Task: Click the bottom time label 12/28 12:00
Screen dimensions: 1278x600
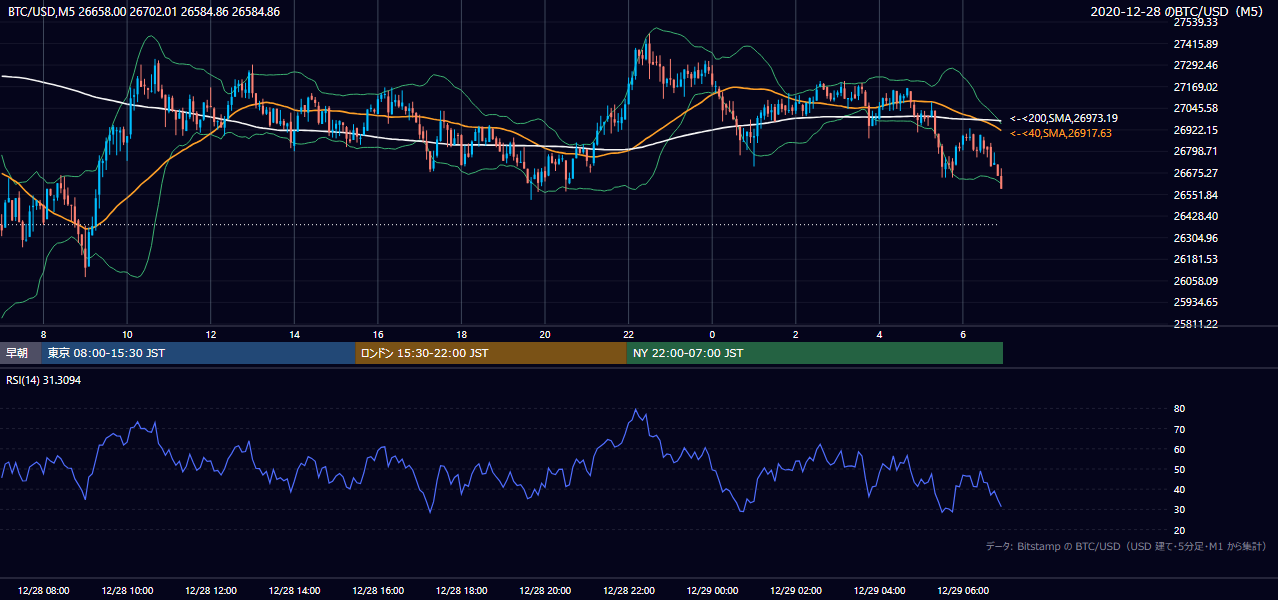Action: pyautogui.click(x=211, y=591)
